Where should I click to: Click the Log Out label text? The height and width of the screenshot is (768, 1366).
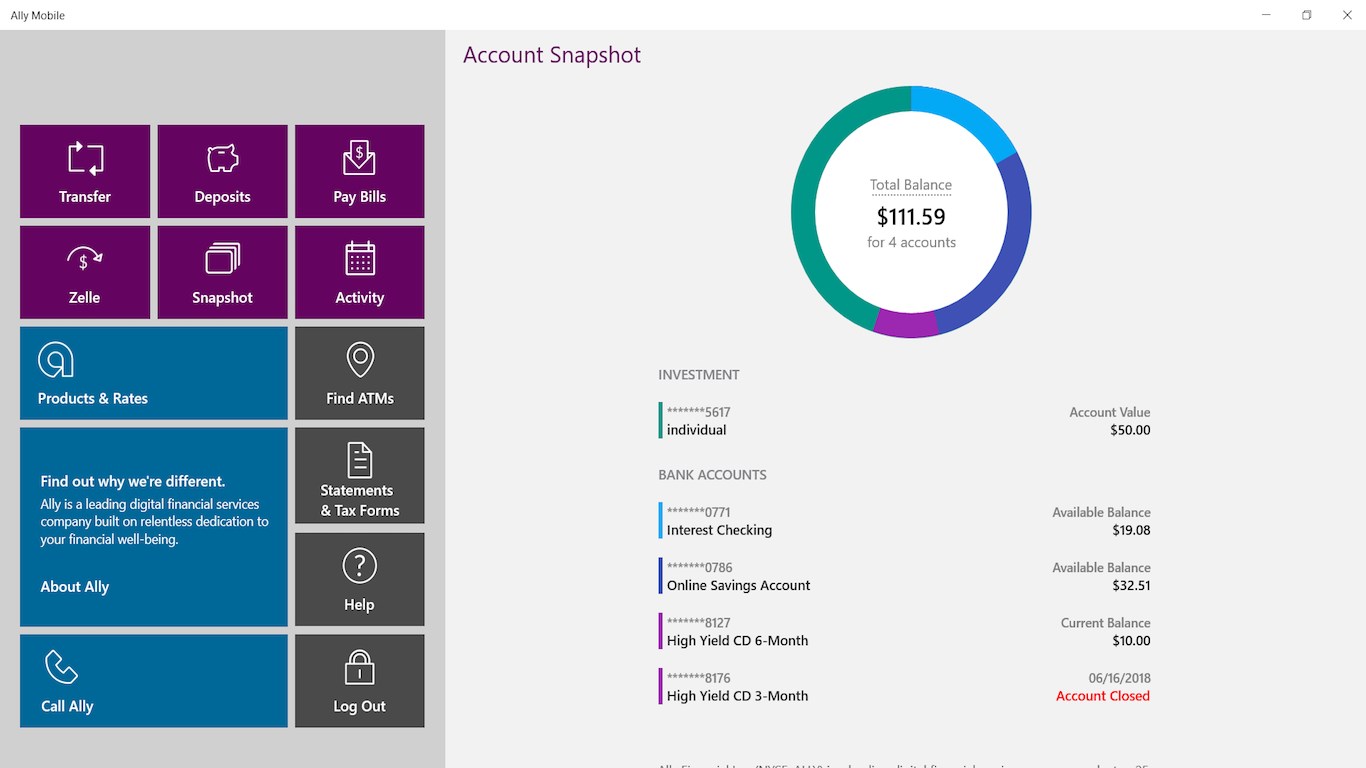(359, 706)
